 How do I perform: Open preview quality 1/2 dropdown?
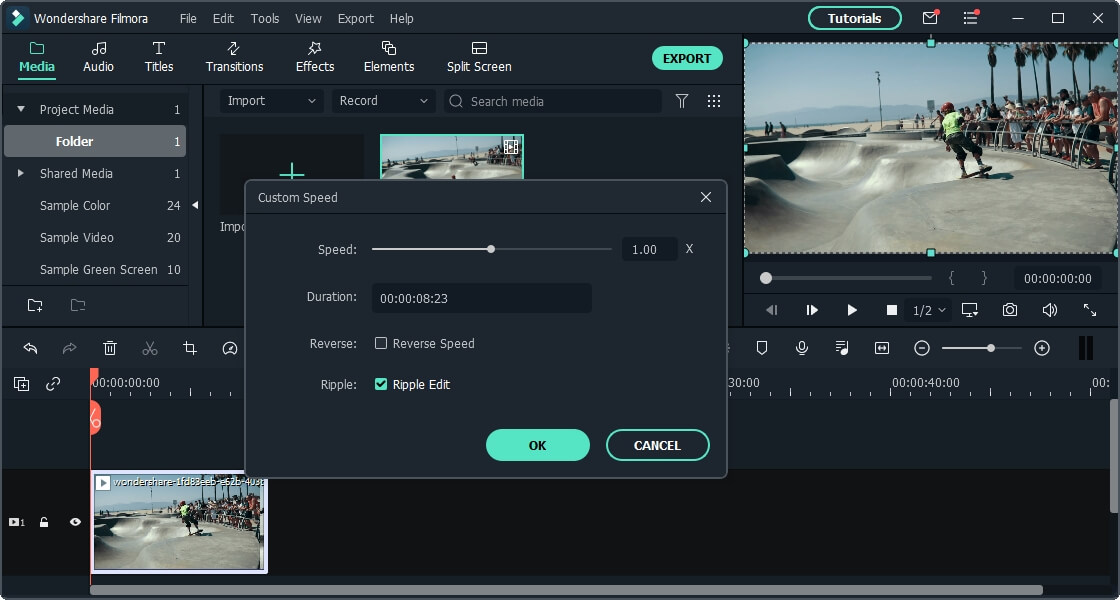pyautogui.click(x=929, y=310)
